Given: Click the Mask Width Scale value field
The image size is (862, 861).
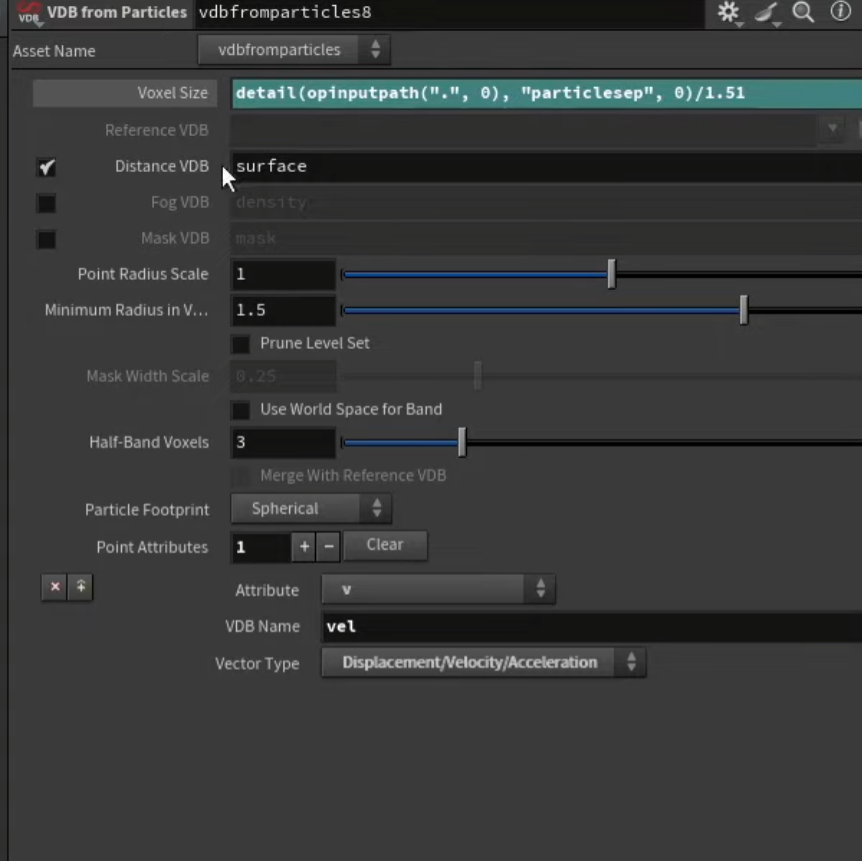Looking at the screenshot, I should click(283, 376).
